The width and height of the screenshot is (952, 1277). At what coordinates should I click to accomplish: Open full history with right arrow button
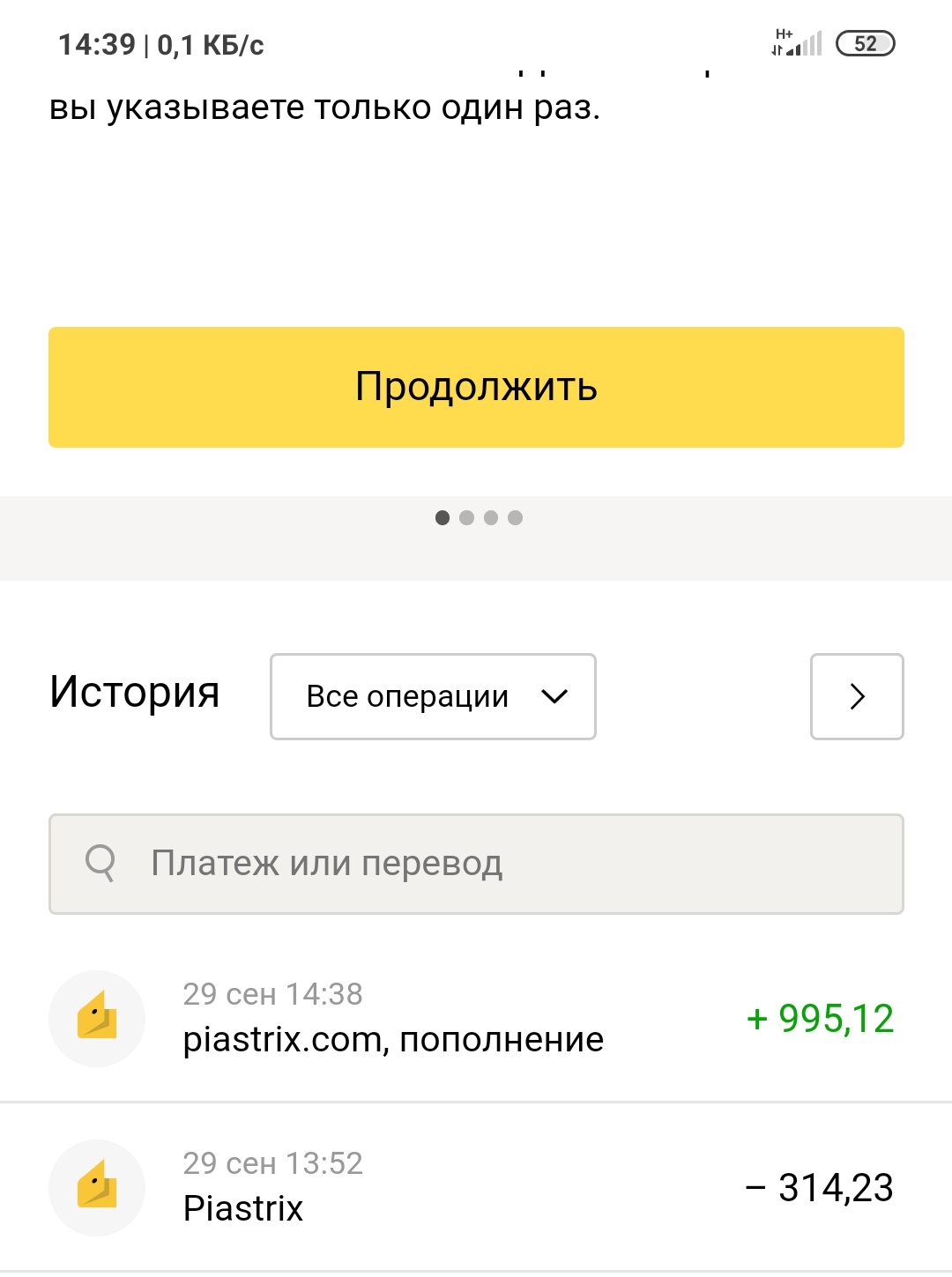[857, 696]
